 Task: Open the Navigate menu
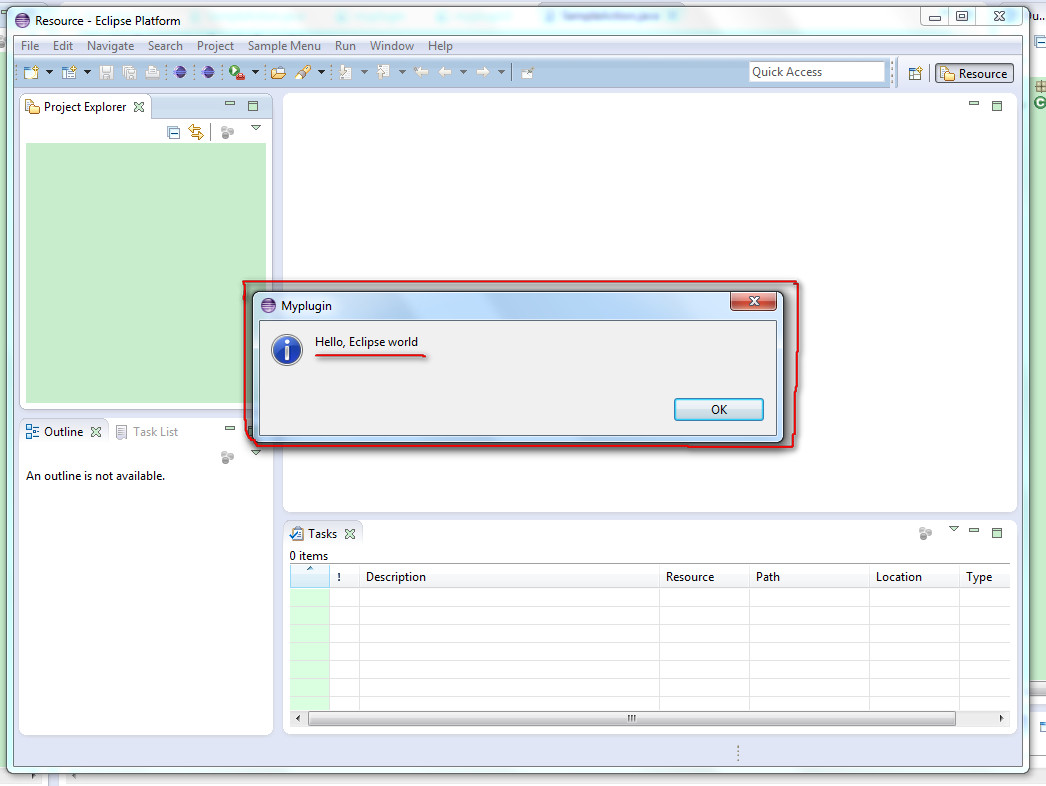[110, 45]
